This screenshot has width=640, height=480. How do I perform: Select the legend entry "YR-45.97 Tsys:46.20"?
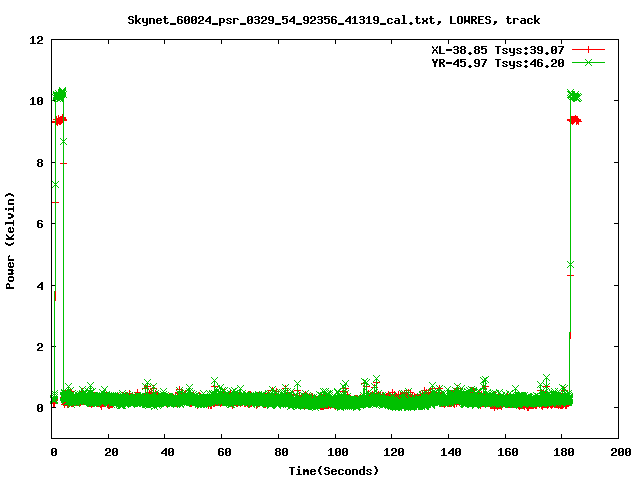(498, 63)
